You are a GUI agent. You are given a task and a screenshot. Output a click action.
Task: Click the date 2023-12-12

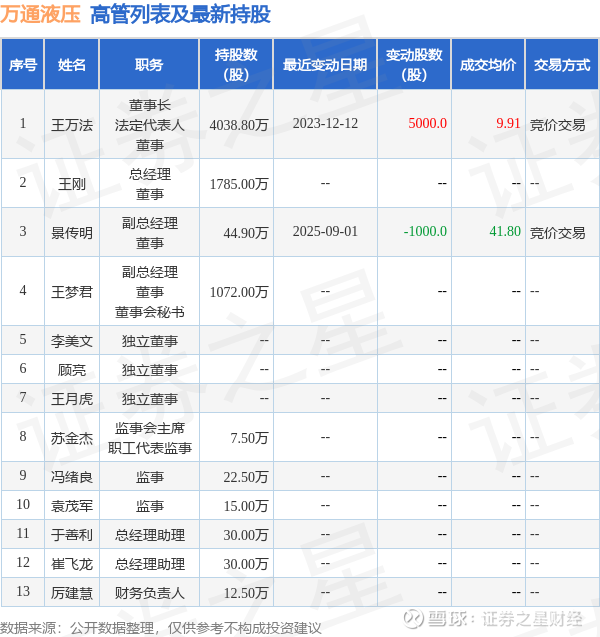(325, 123)
